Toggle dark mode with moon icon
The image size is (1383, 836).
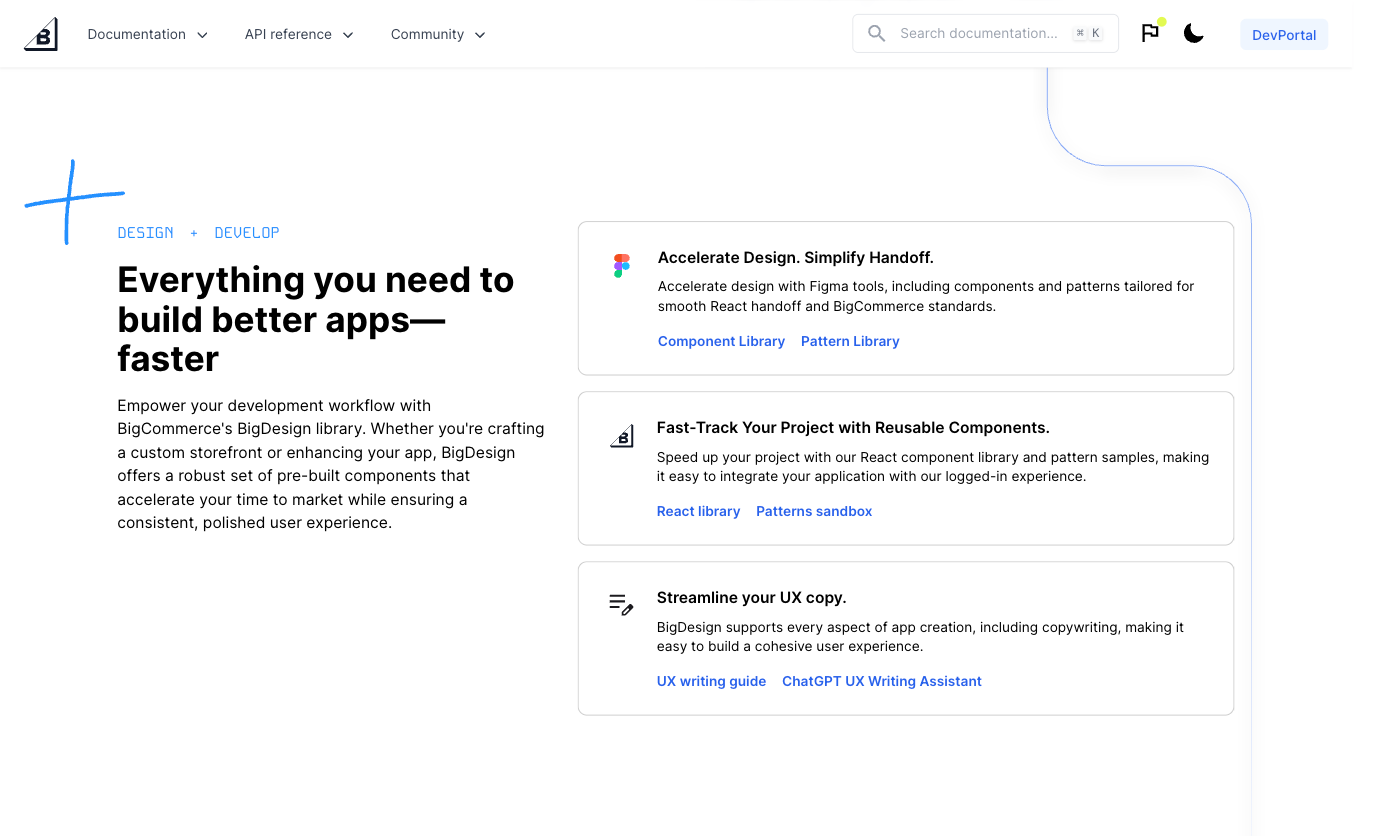pyautogui.click(x=1193, y=33)
